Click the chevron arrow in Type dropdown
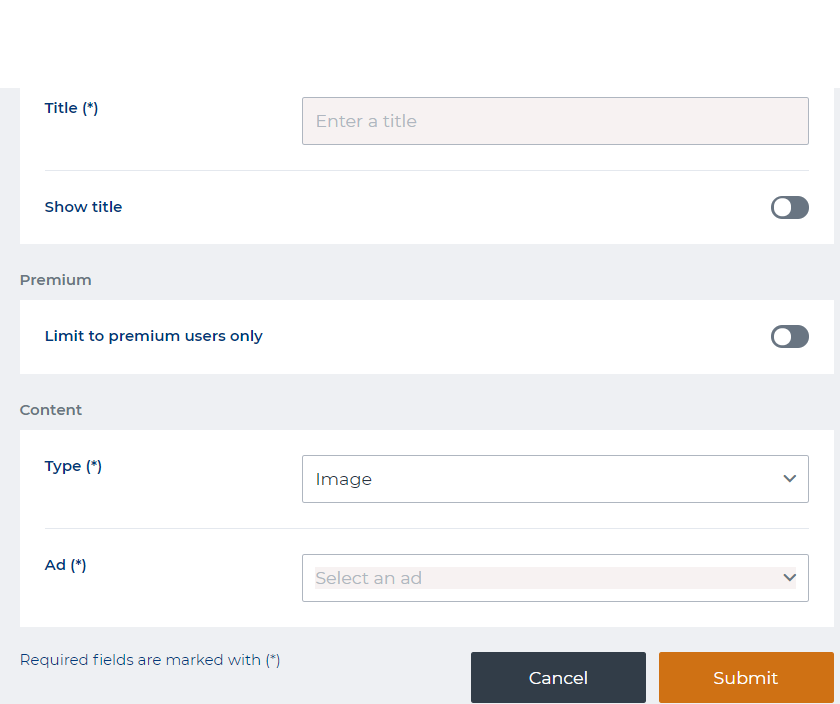This screenshot has width=840, height=704. 789,479
